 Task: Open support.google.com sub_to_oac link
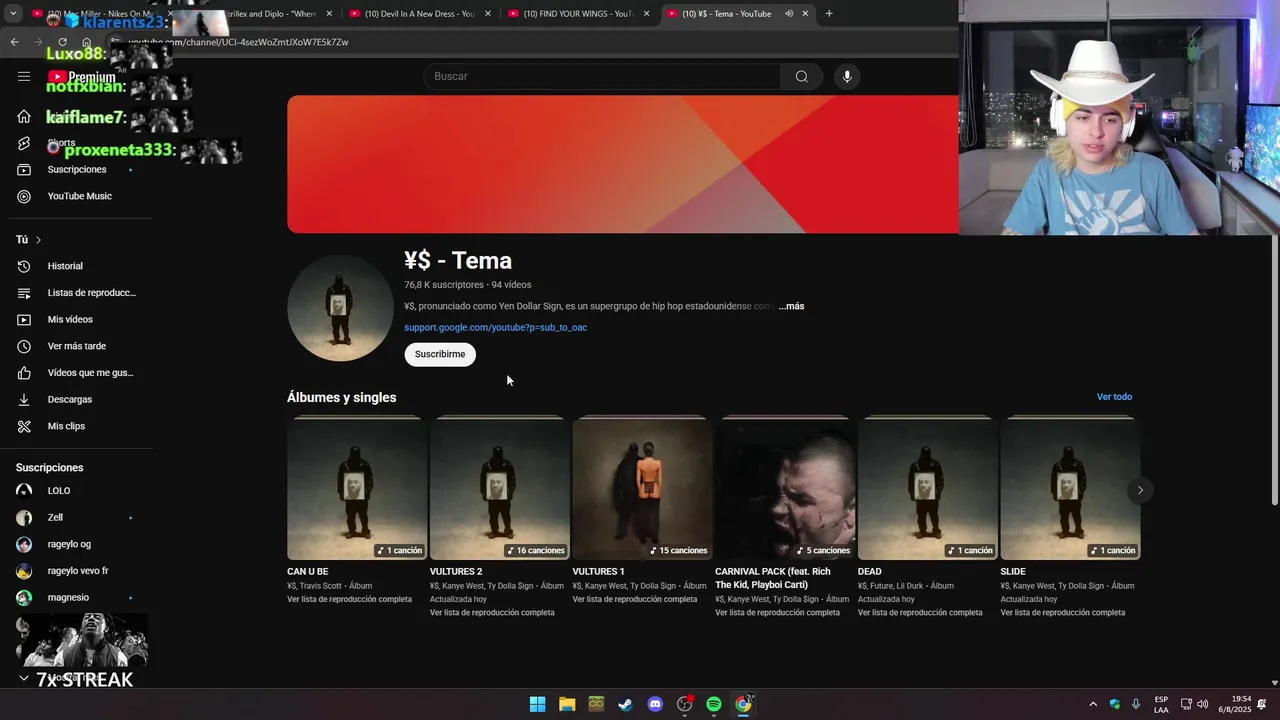[495, 327]
